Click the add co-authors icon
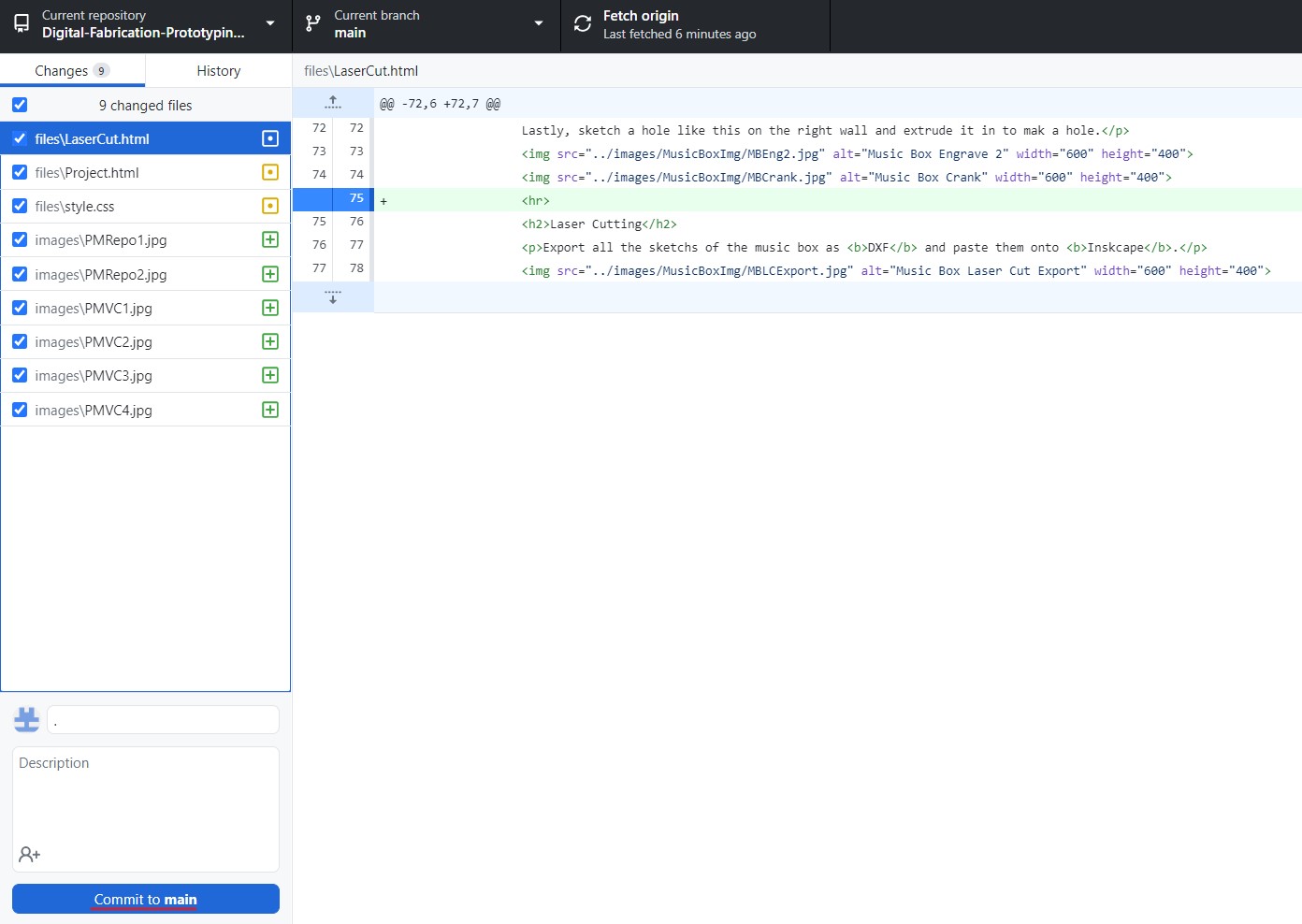 [29, 854]
